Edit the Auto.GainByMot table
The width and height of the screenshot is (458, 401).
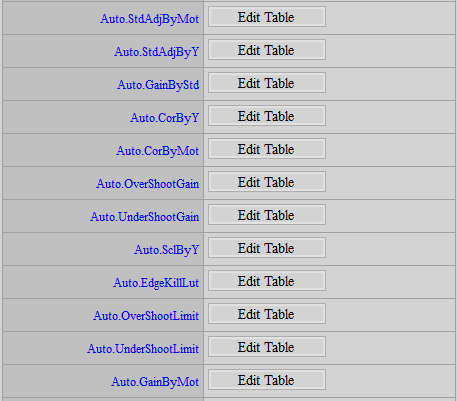267,380
